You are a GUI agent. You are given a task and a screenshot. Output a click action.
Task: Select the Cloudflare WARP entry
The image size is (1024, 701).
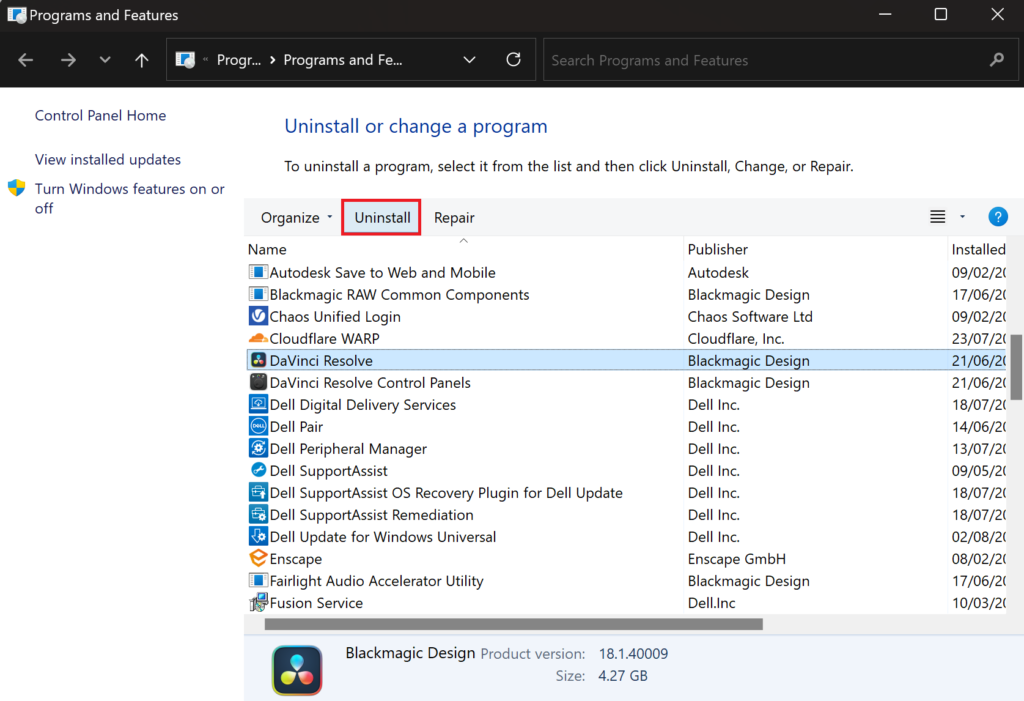pyautogui.click(x=325, y=339)
